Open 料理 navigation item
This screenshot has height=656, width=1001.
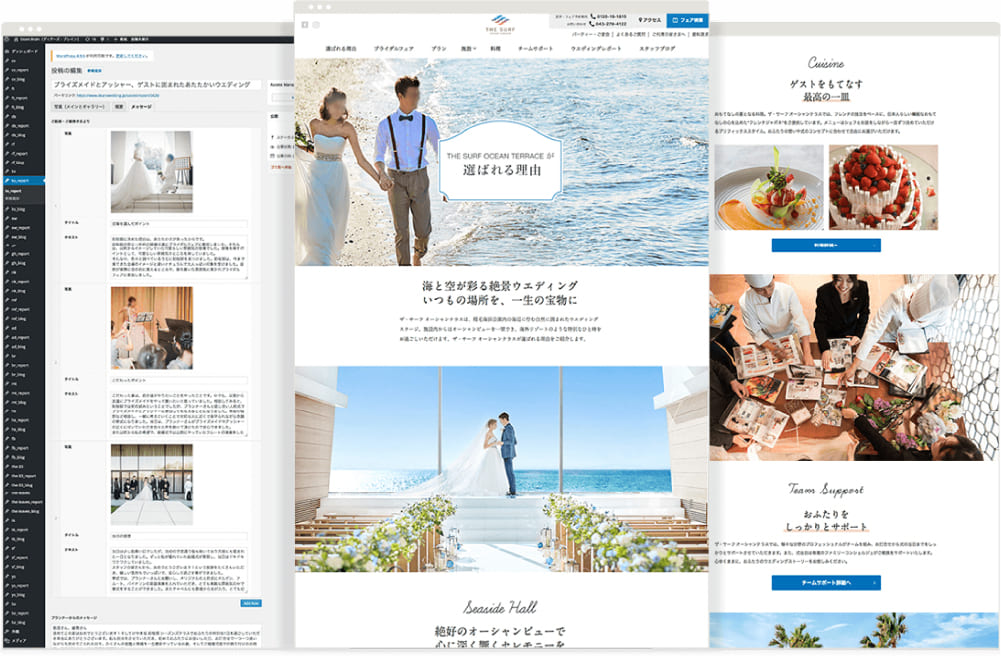[x=495, y=48]
